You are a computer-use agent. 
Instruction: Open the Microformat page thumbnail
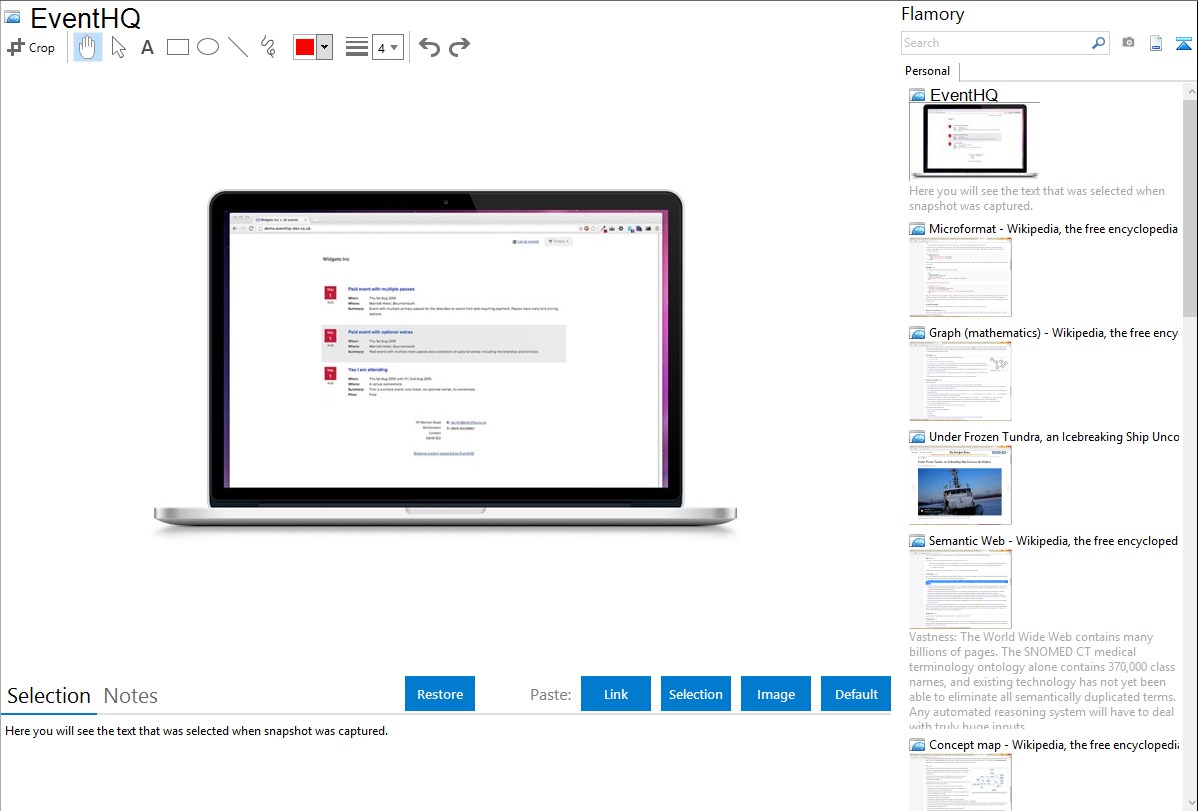coord(960,277)
